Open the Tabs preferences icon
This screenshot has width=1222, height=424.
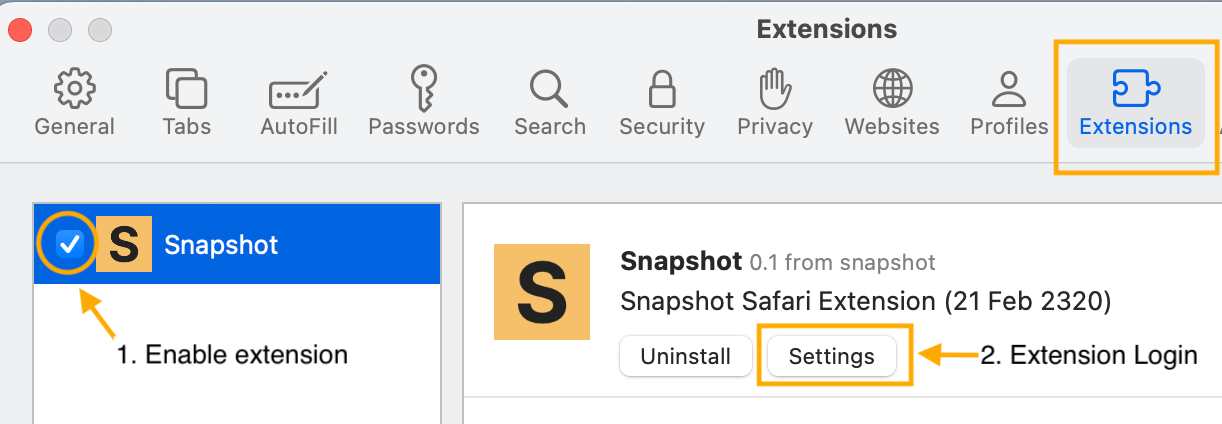pos(186,89)
